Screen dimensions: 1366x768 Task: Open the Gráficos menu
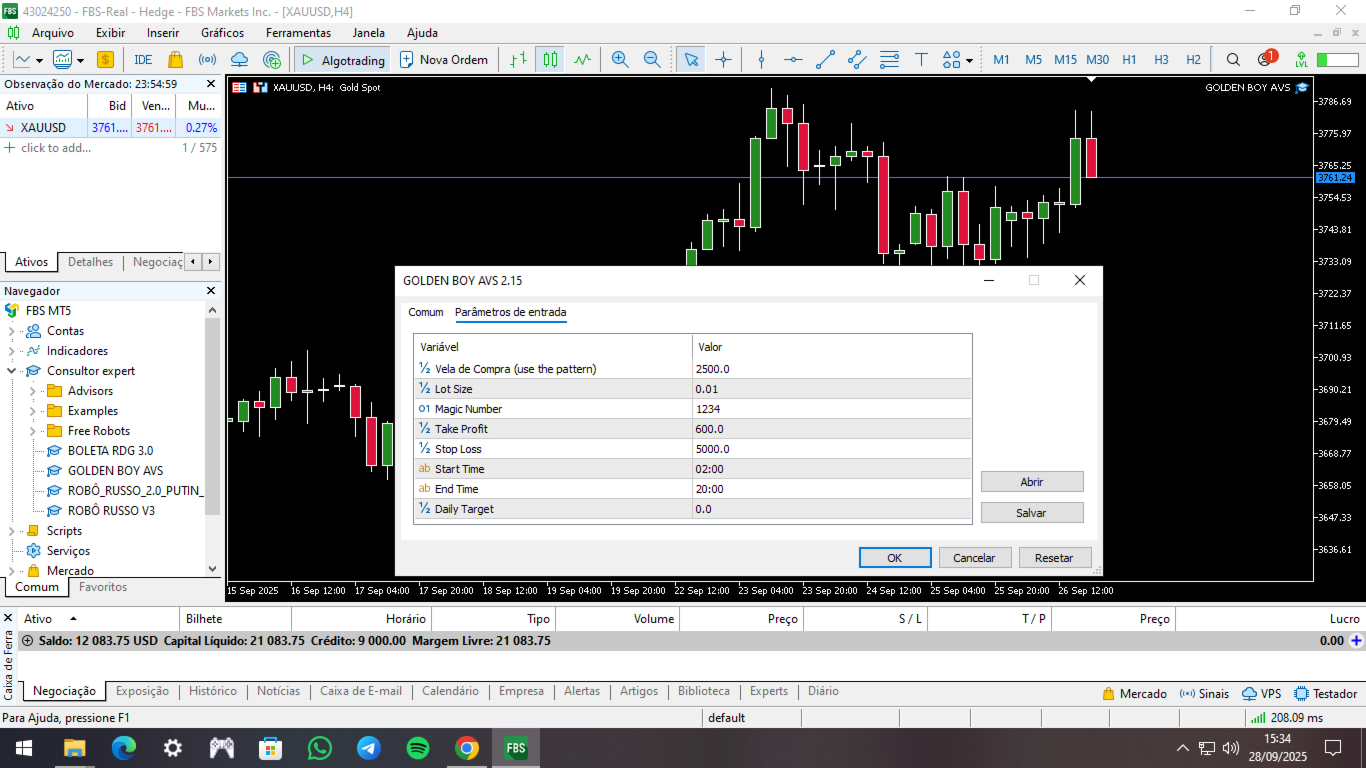222,33
